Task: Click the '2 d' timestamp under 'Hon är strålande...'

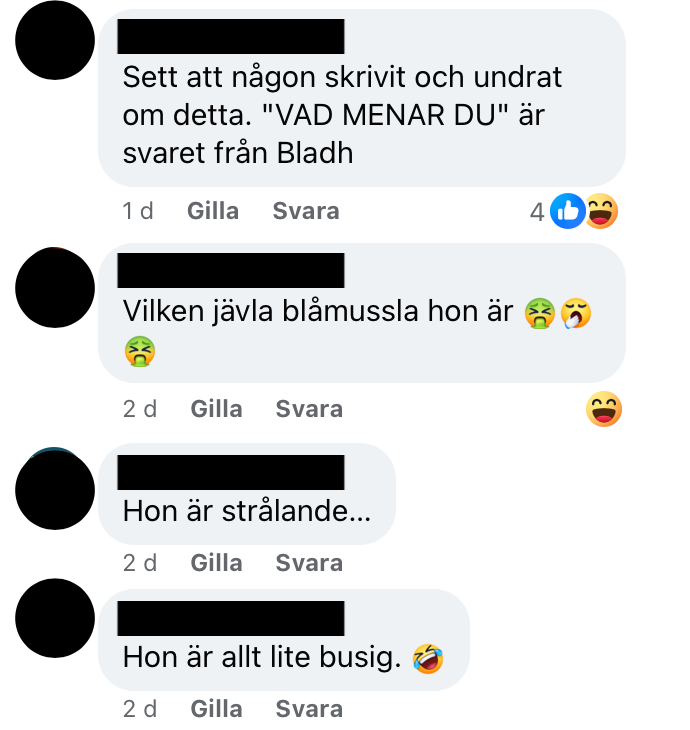Action: pos(140,563)
